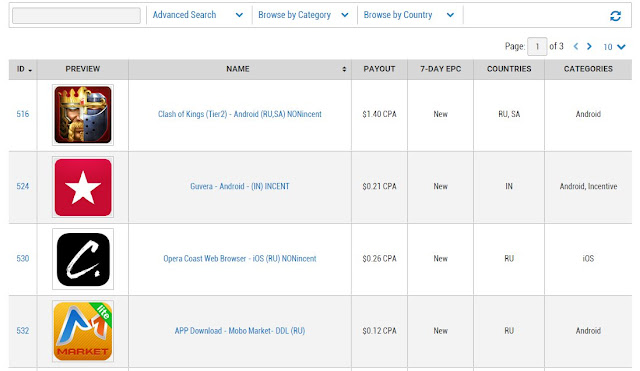Viewport: 640px width, 371px height.
Task: Open the Opera Coast Web Browser offer link
Action: pyautogui.click(x=240, y=259)
